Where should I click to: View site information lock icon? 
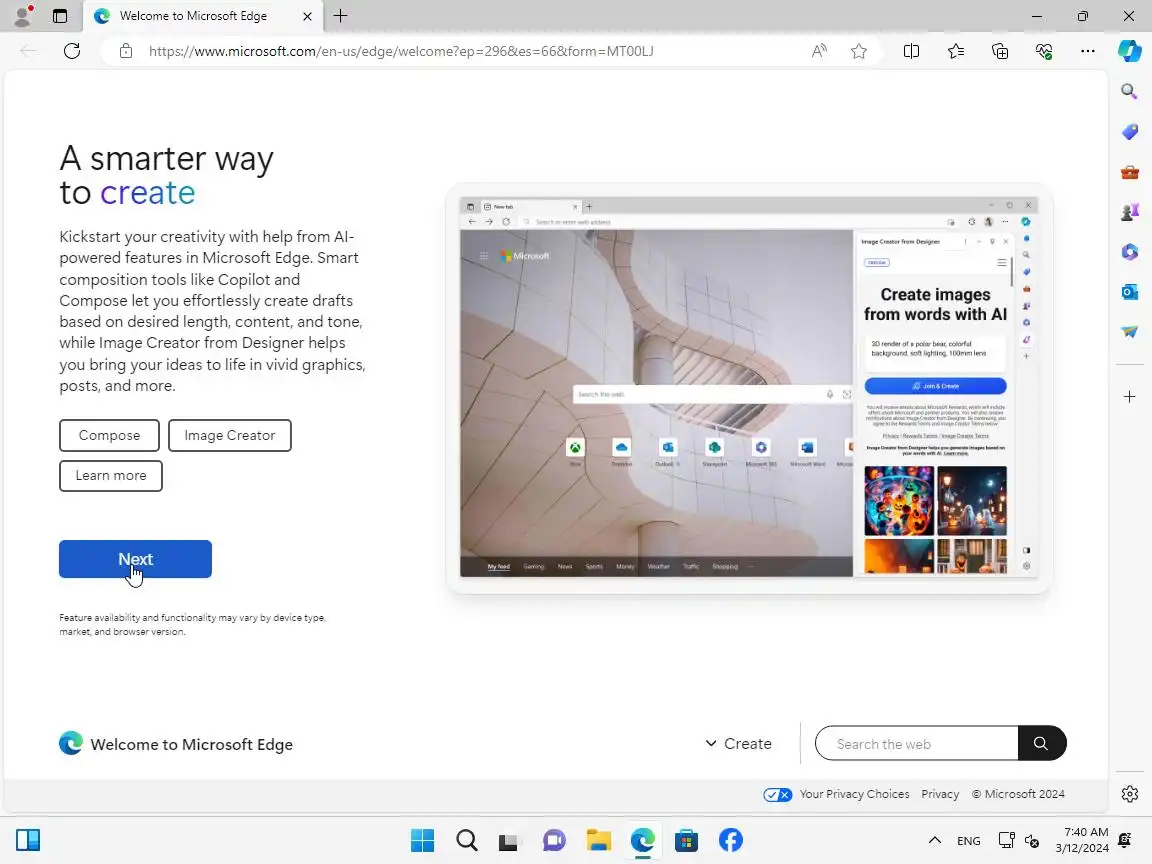pyautogui.click(x=126, y=51)
